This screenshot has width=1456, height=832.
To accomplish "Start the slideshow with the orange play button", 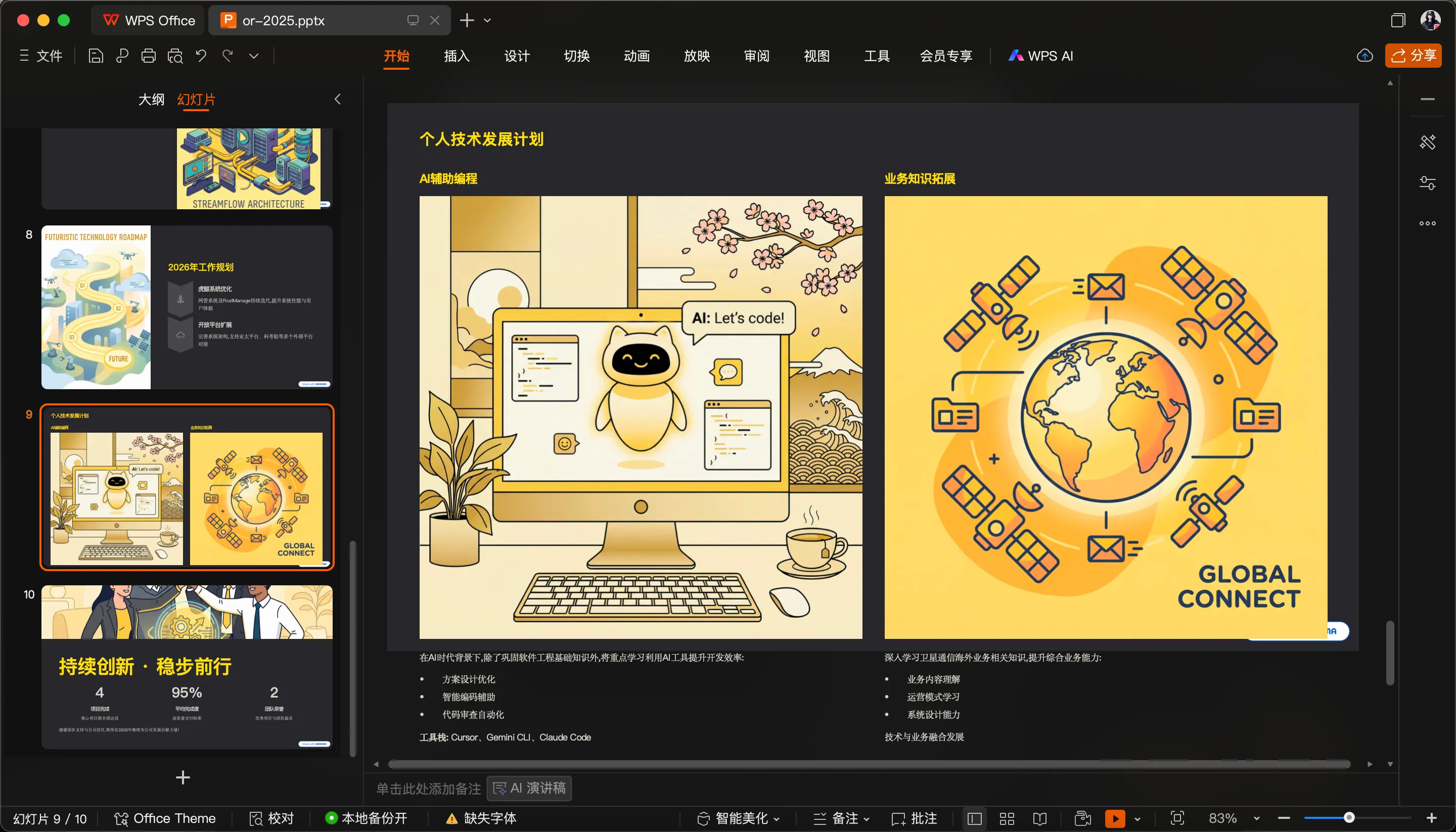I will (1115, 818).
